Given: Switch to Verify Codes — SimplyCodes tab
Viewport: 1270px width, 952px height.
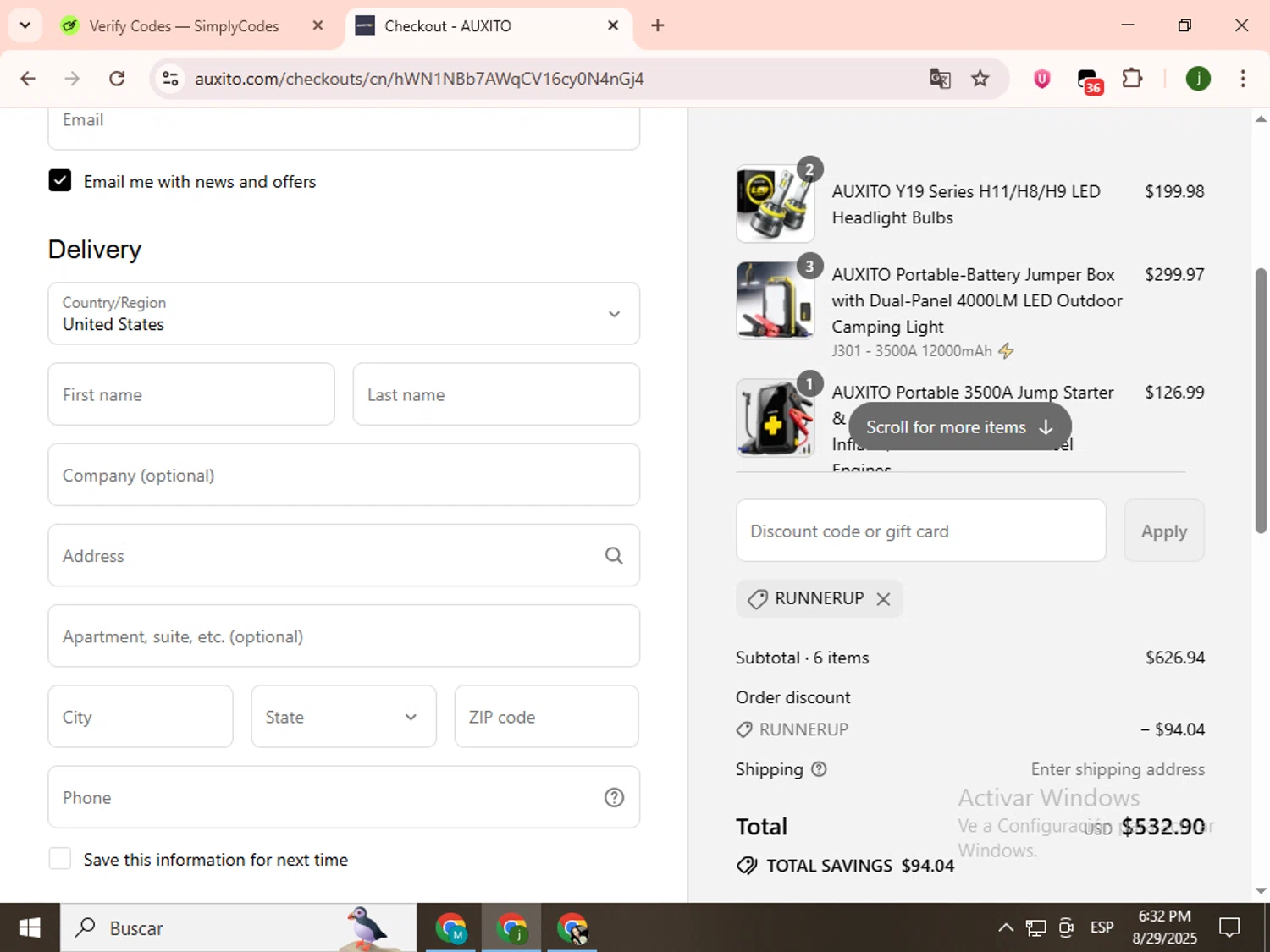Looking at the screenshot, I should 184,26.
